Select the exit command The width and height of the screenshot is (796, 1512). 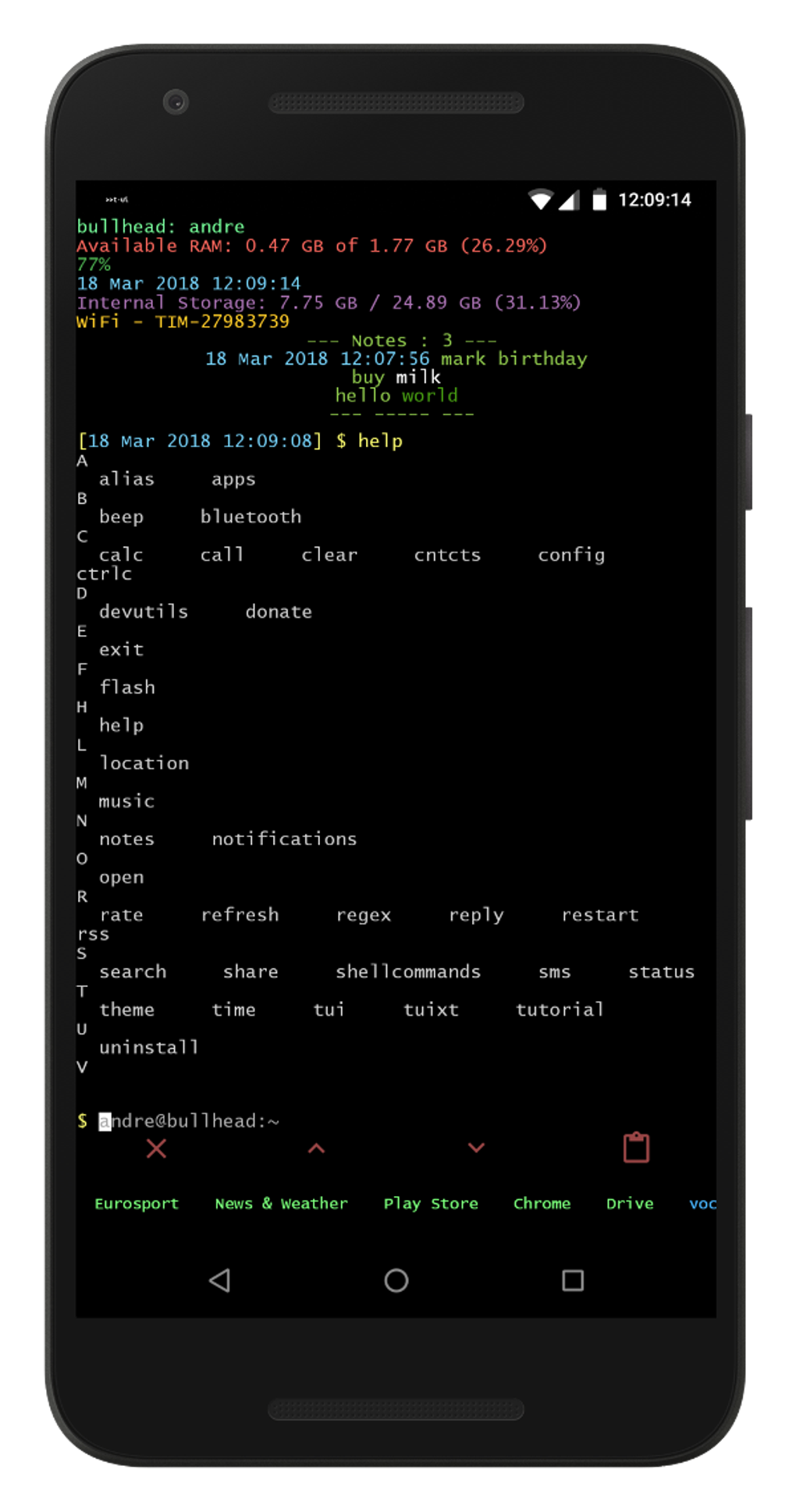121,649
